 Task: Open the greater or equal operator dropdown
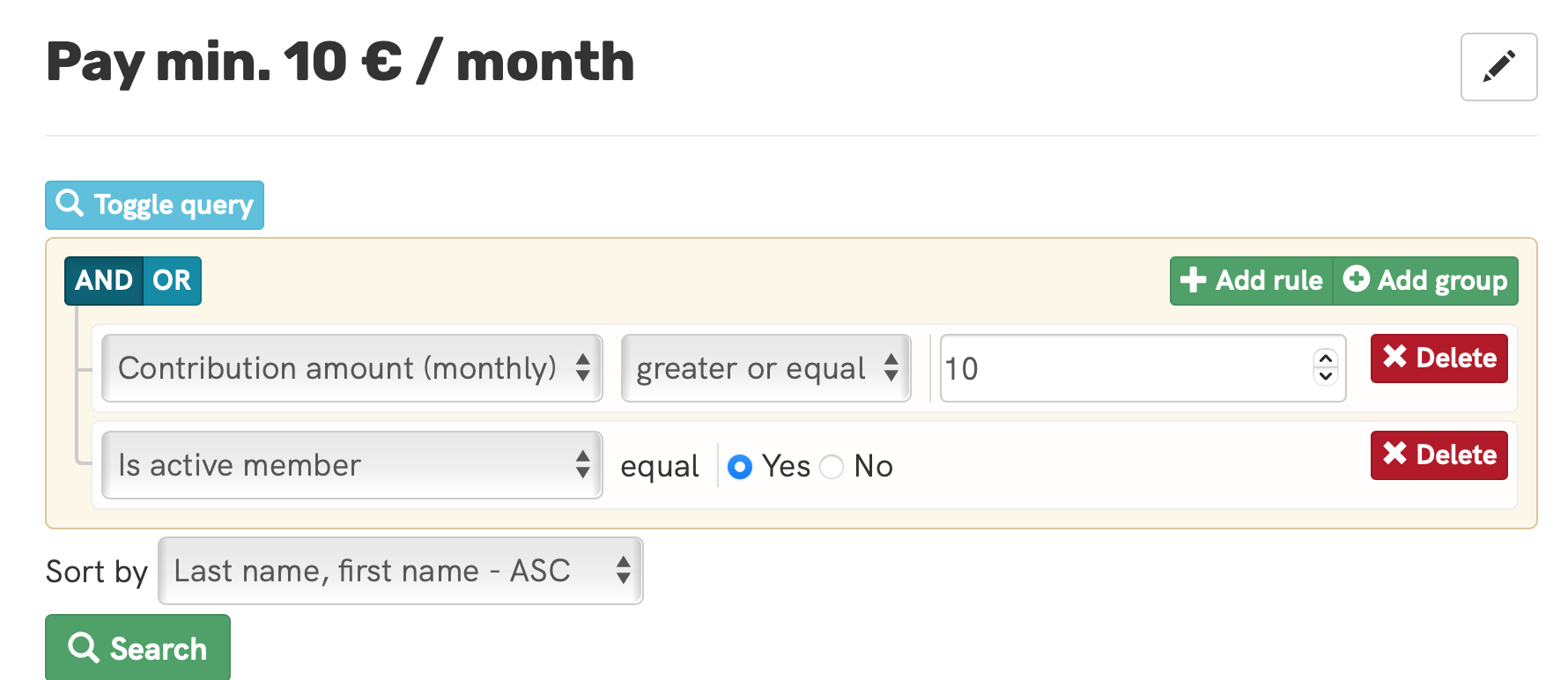coord(766,368)
